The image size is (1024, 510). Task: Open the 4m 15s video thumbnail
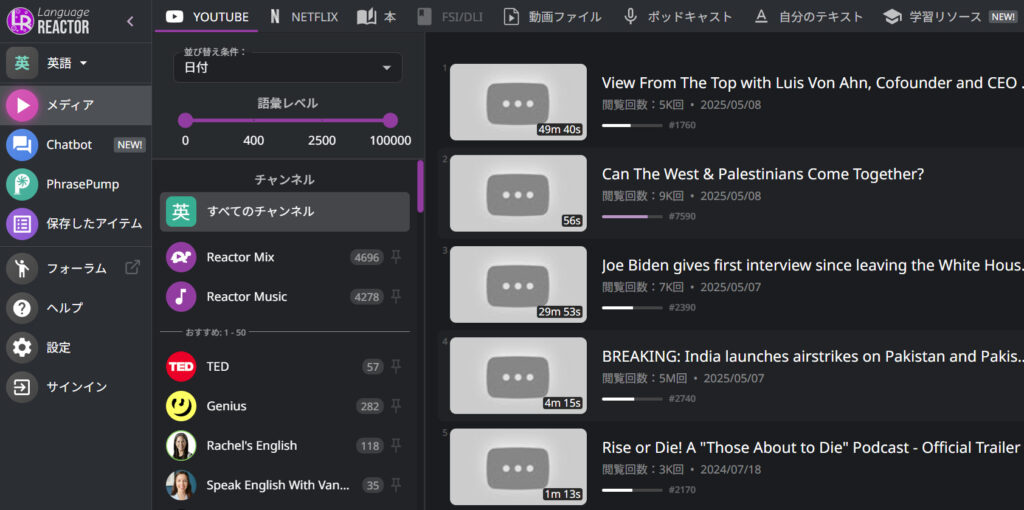tap(519, 375)
